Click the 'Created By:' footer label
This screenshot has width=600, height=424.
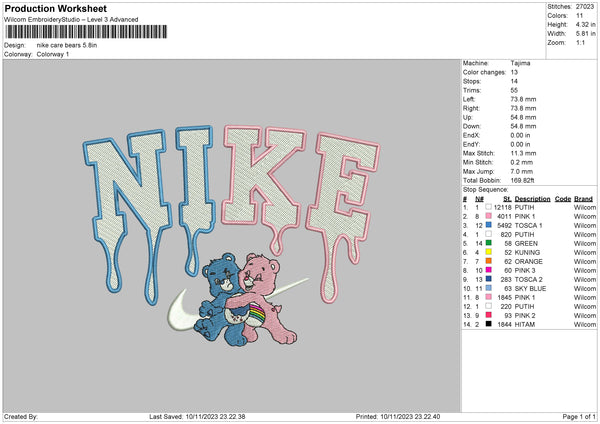[21, 416]
